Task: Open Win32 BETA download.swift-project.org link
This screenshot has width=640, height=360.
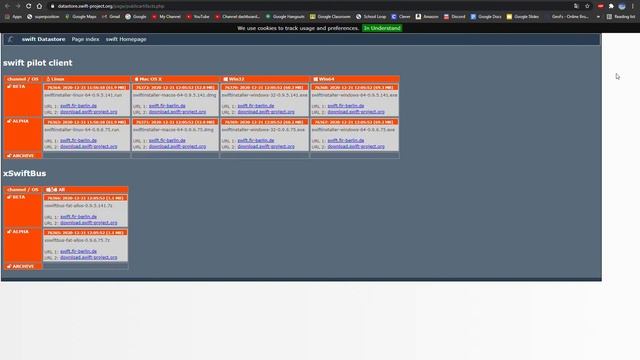Action: pos(266,112)
